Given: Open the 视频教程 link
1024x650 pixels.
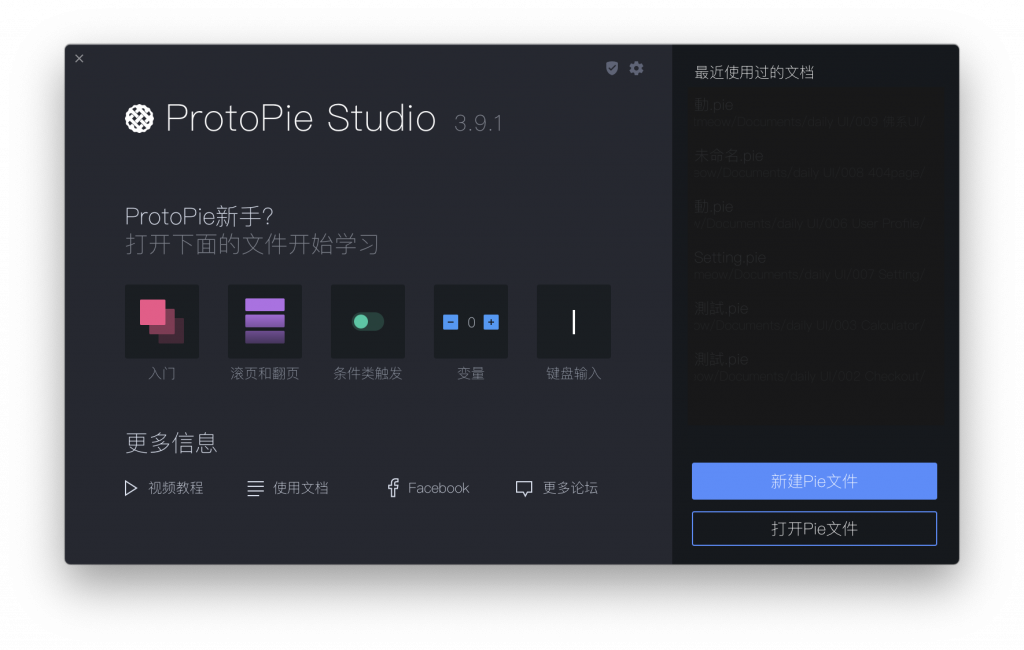Looking at the screenshot, I should click(164, 488).
